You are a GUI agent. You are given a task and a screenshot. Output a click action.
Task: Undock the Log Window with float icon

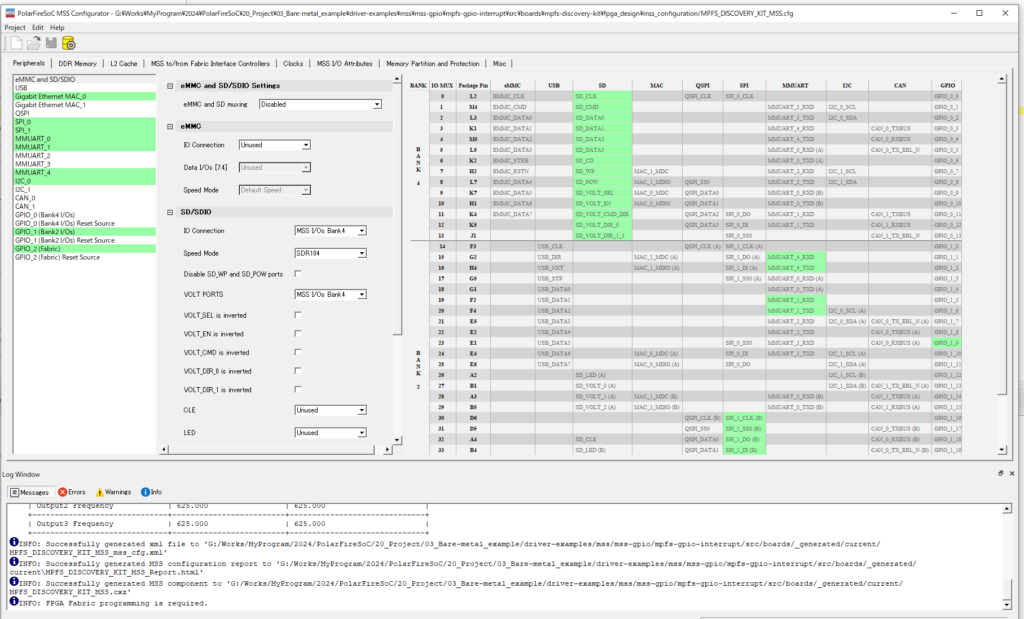(x=1001, y=473)
